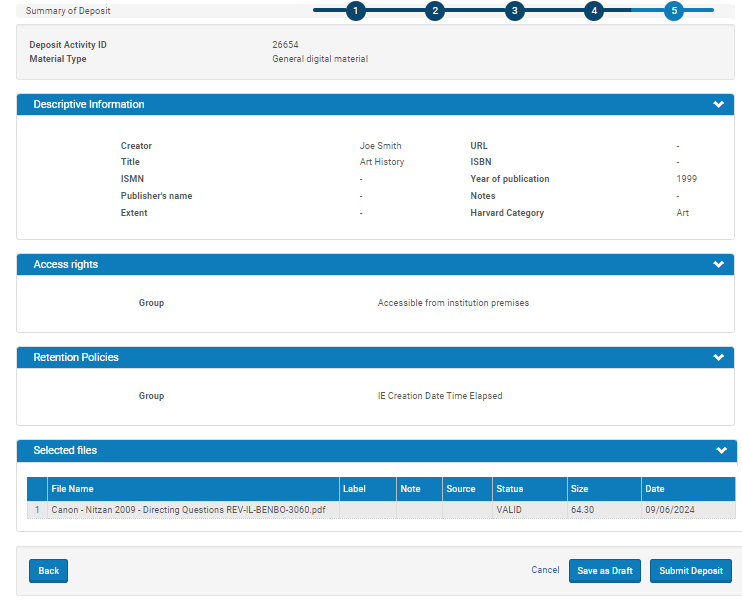Viewport: 742px width, 610px height.
Task: Jump to step 2 circle
Action: coord(434,11)
